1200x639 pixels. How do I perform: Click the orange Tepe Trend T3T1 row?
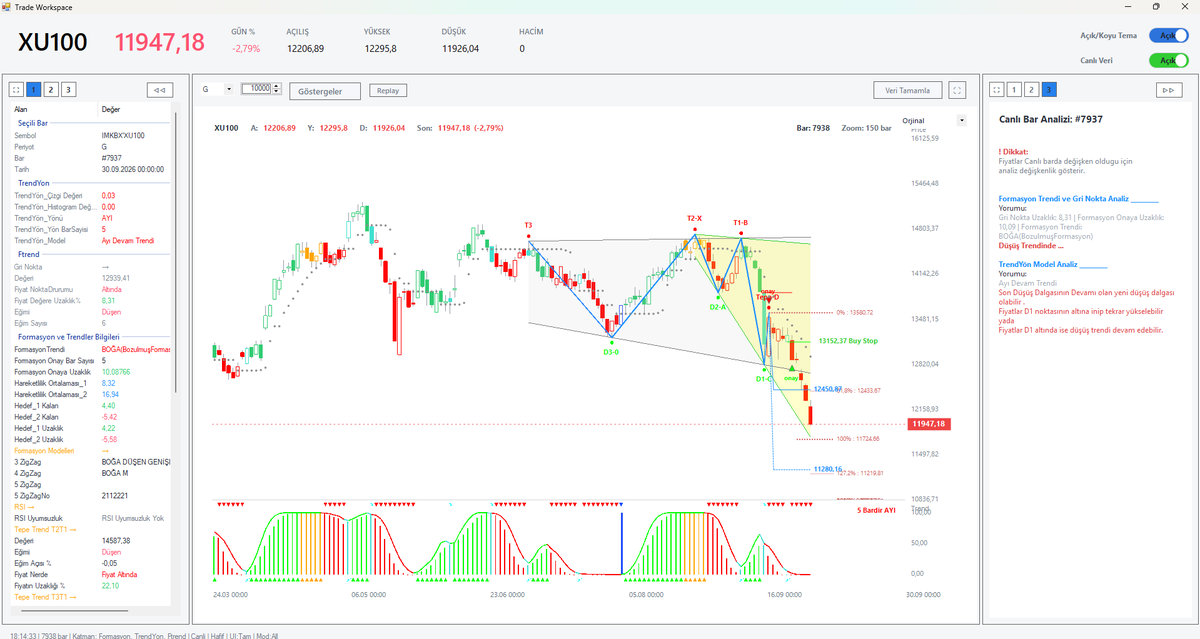[91, 597]
